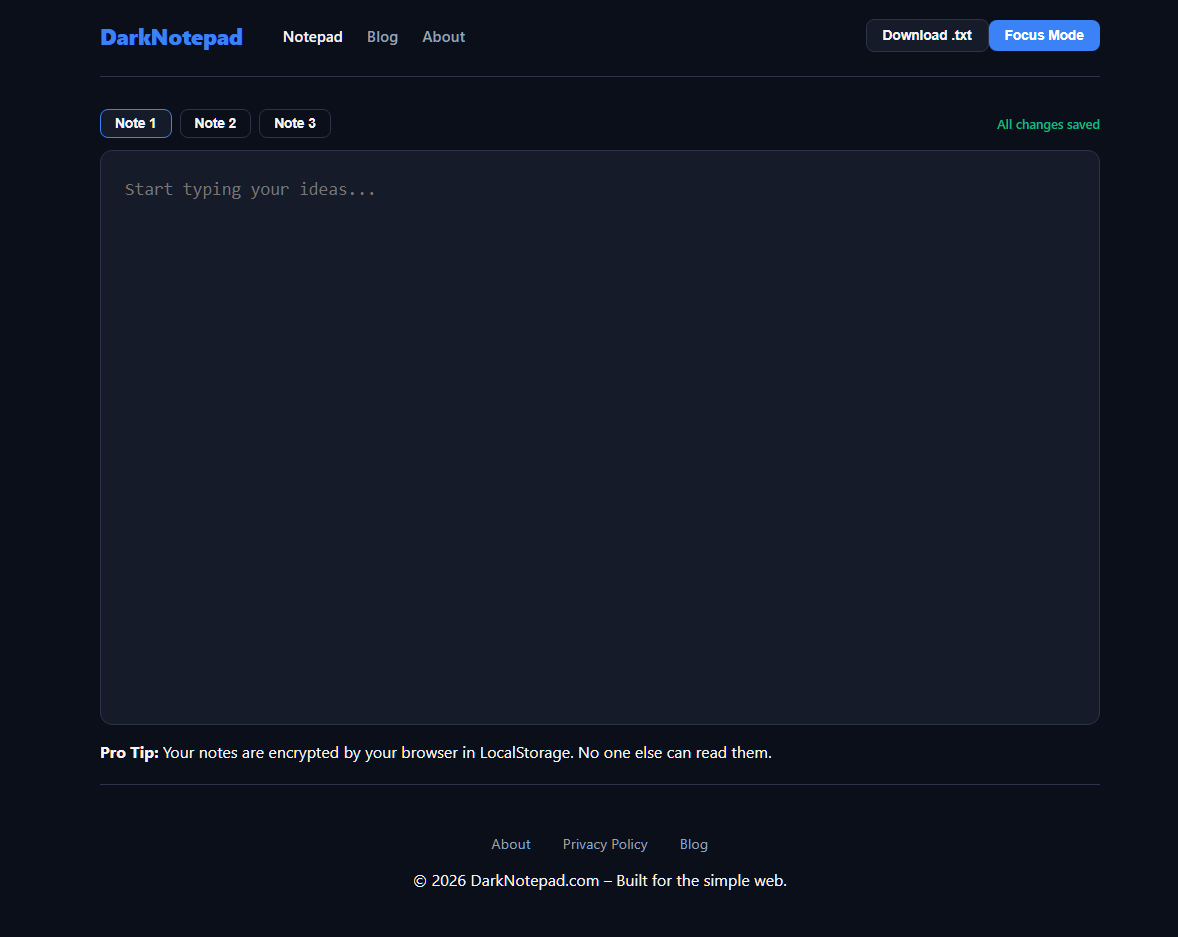Switch to the Note 2 tab
The image size is (1178, 937).
tap(215, 123)
